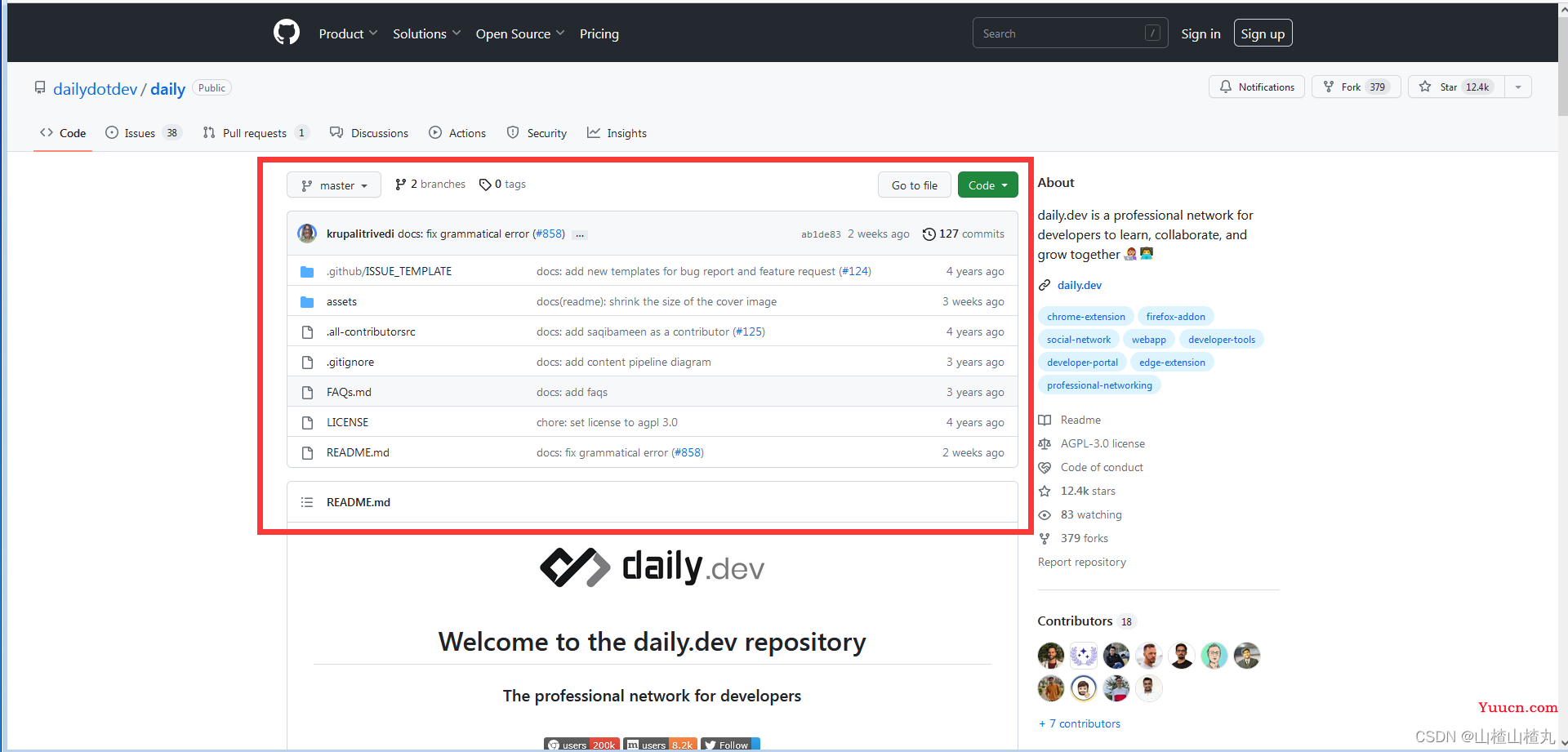Click krupalitrivedi's avatar in commit row
This screenshot has height=752, width=1568.
tap(307, 234)
